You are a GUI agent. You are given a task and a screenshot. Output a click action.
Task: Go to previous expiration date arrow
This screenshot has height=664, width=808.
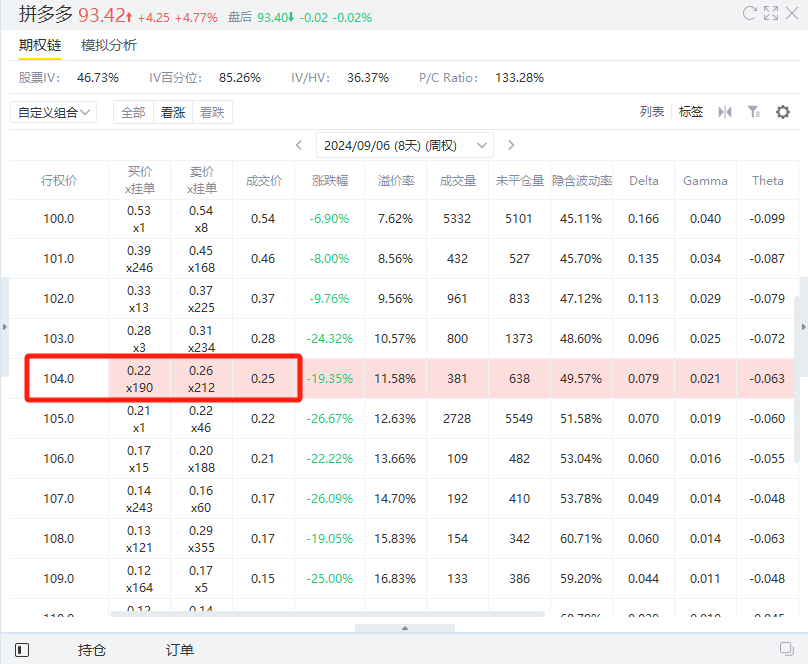pyautogui.click(x=299, y=145)
